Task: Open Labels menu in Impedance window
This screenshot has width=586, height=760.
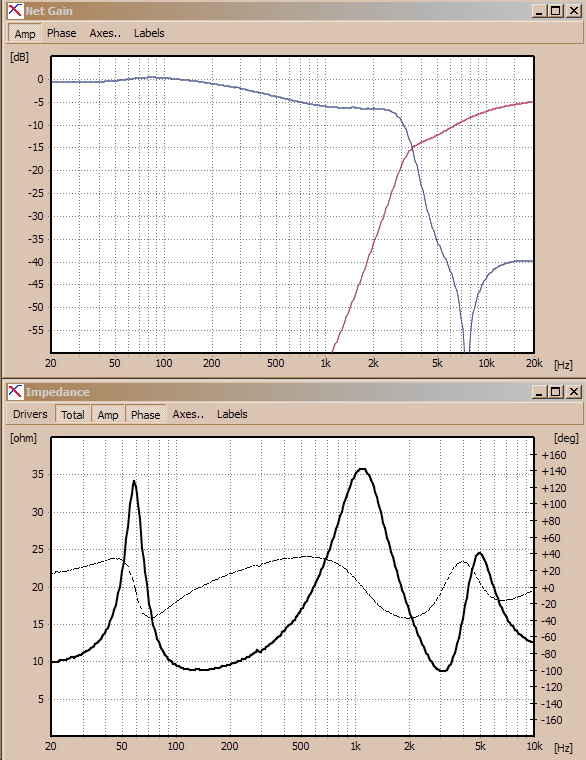Action: [x=232, y=414]
